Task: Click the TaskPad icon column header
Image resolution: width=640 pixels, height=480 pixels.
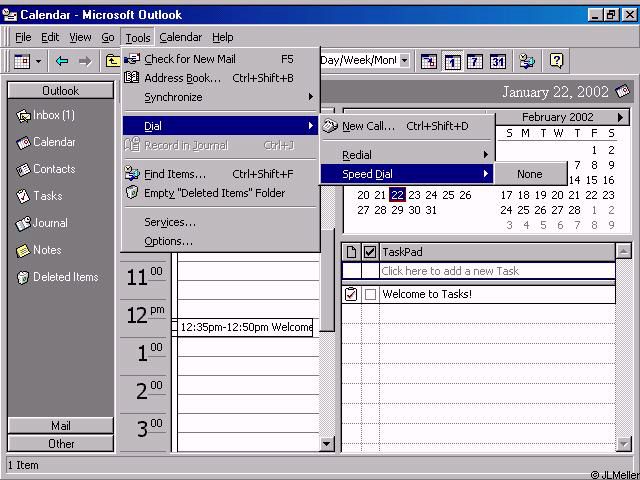Action: click(x=351, y=252)
